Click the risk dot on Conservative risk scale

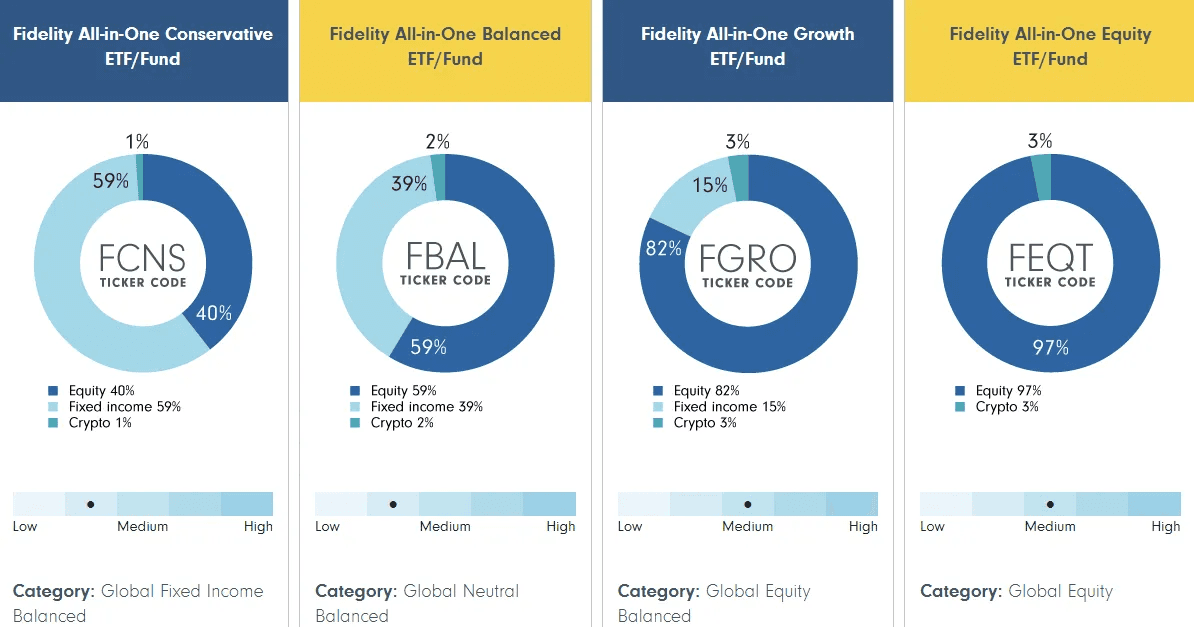pos(91,504)
